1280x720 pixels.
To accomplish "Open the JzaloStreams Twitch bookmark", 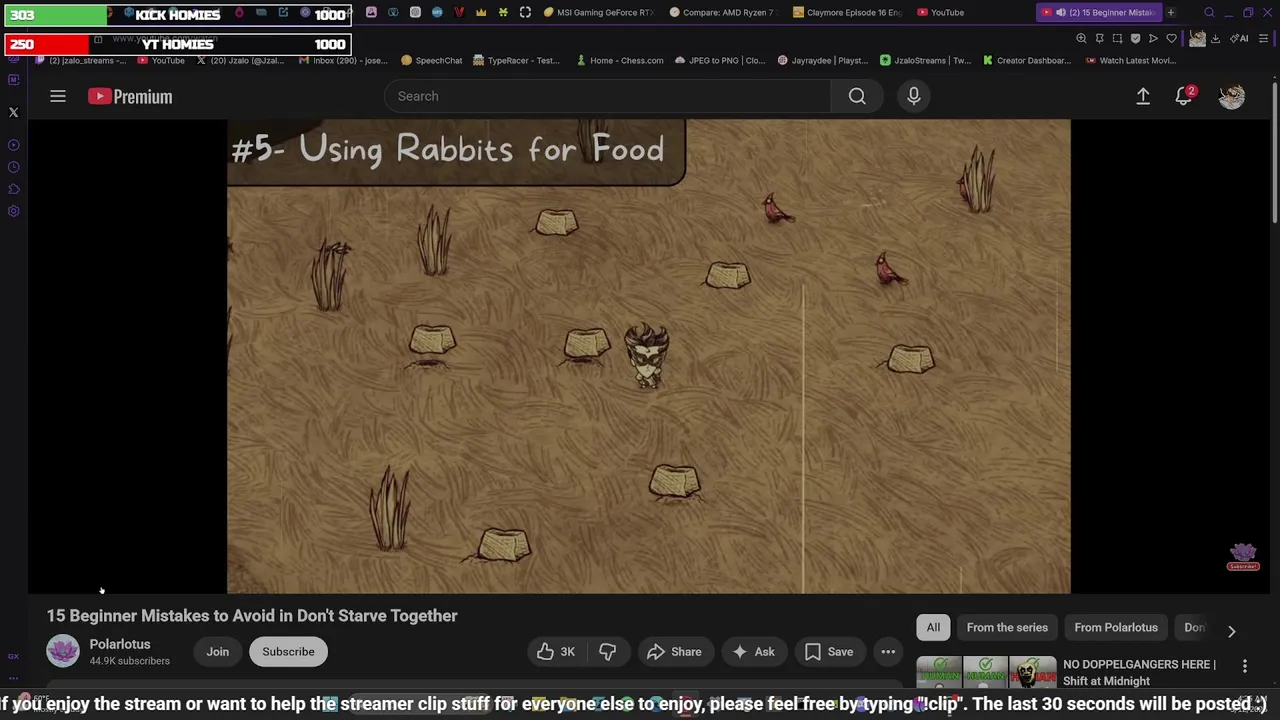I will pyautogui.click(x=925, y=60).
